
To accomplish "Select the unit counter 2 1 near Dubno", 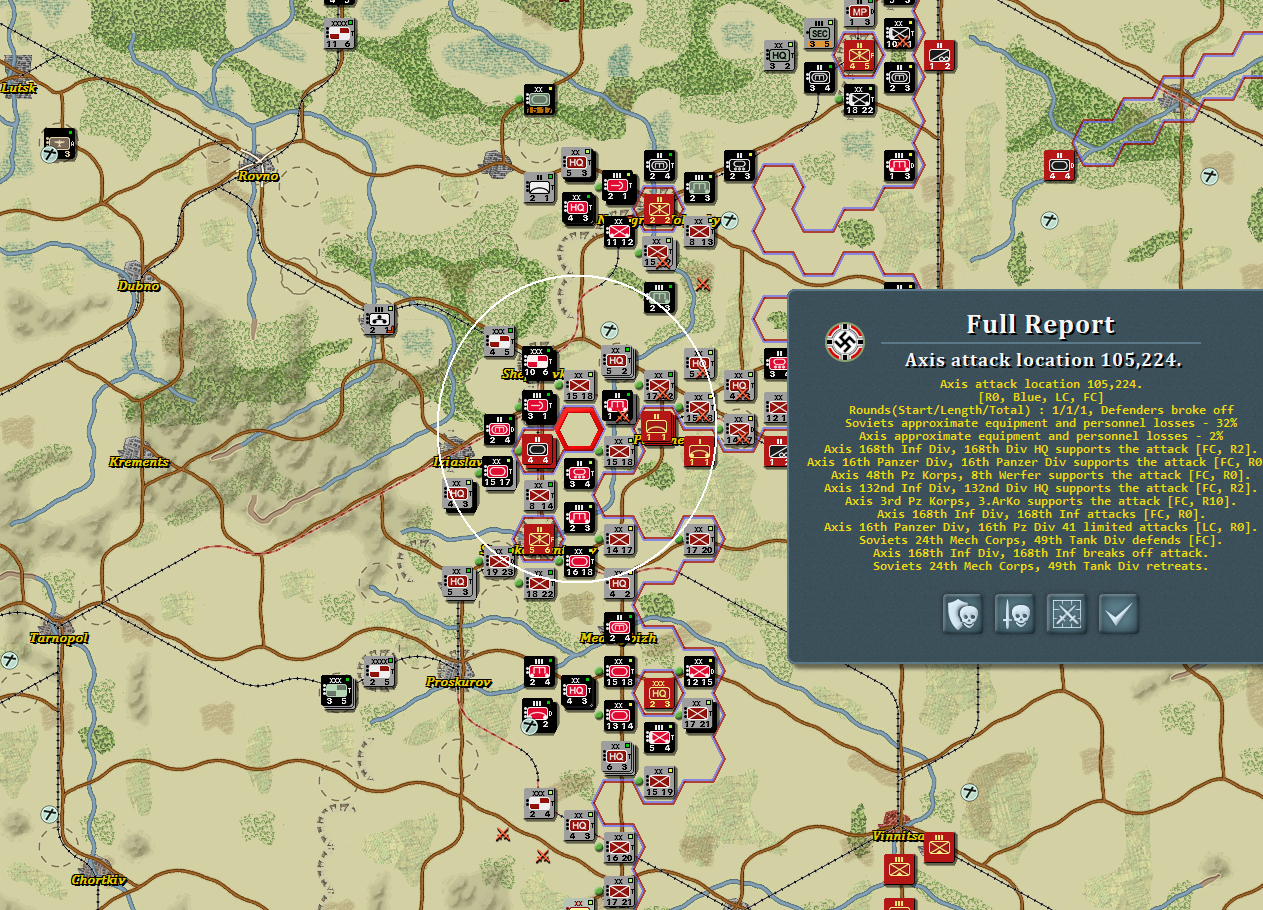I will point(379,320).
